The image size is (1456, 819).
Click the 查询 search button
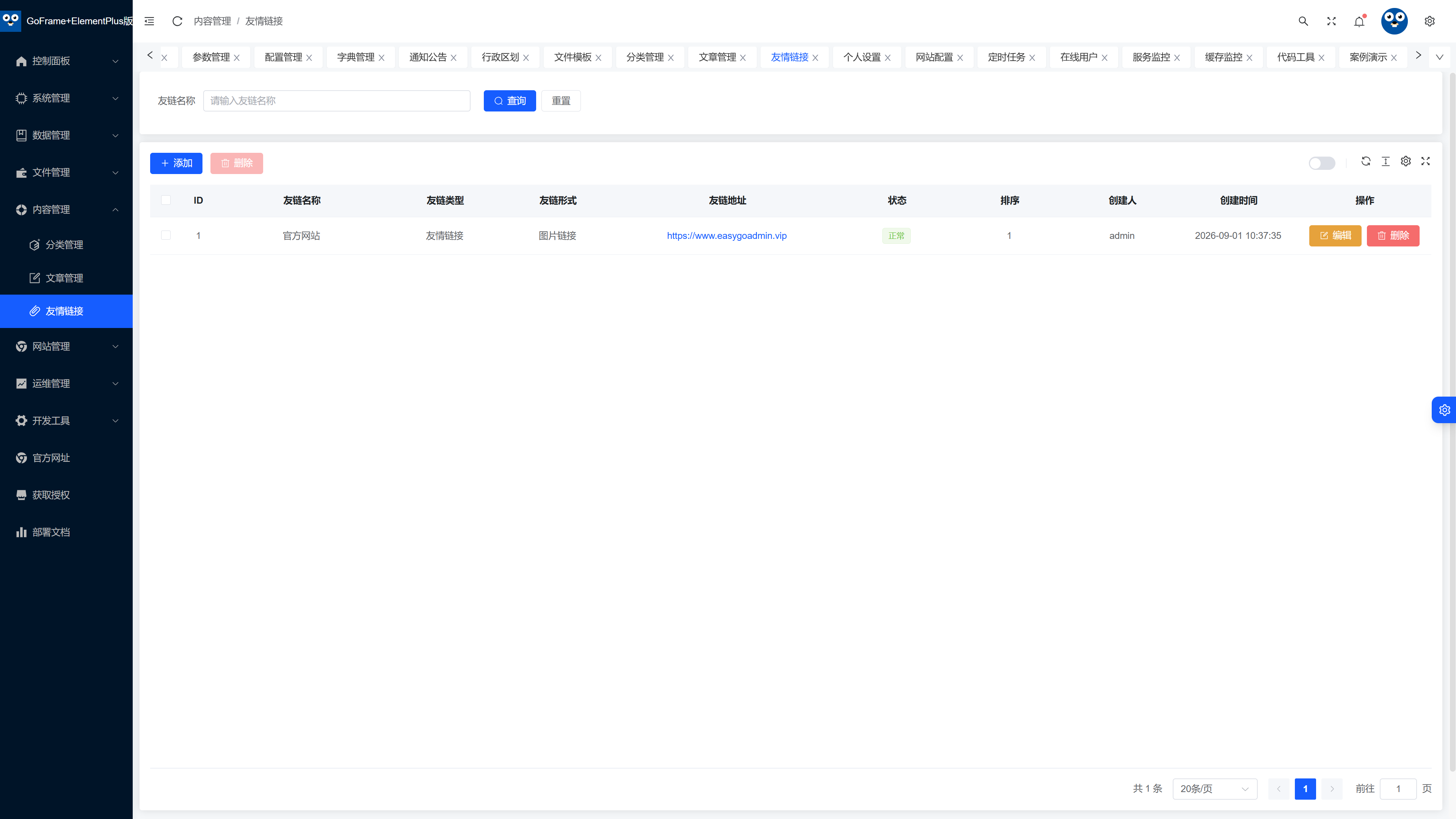click(x=510, y=100)
